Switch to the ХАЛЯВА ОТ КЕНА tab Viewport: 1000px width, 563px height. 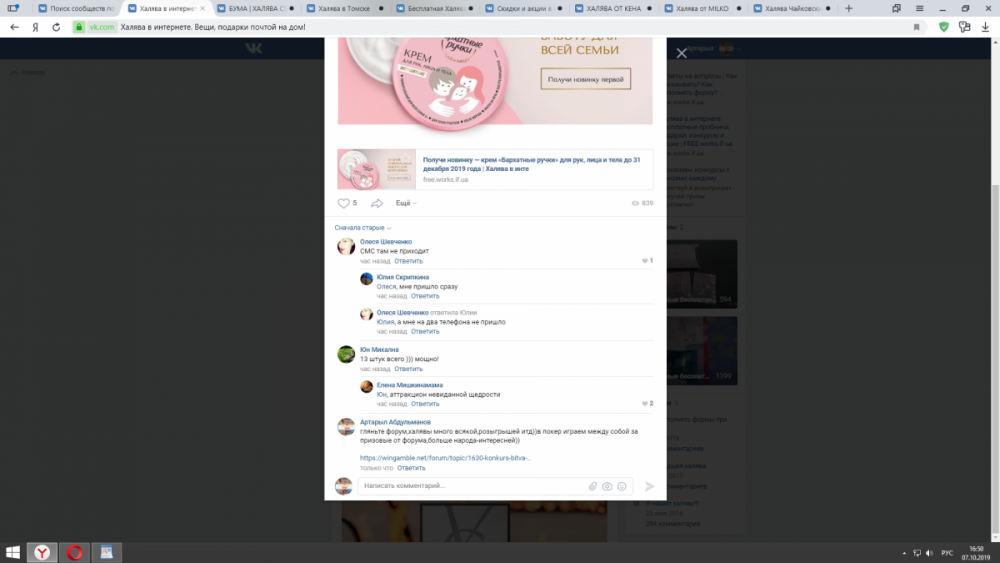pyautogui.click(x=612, y=8)
